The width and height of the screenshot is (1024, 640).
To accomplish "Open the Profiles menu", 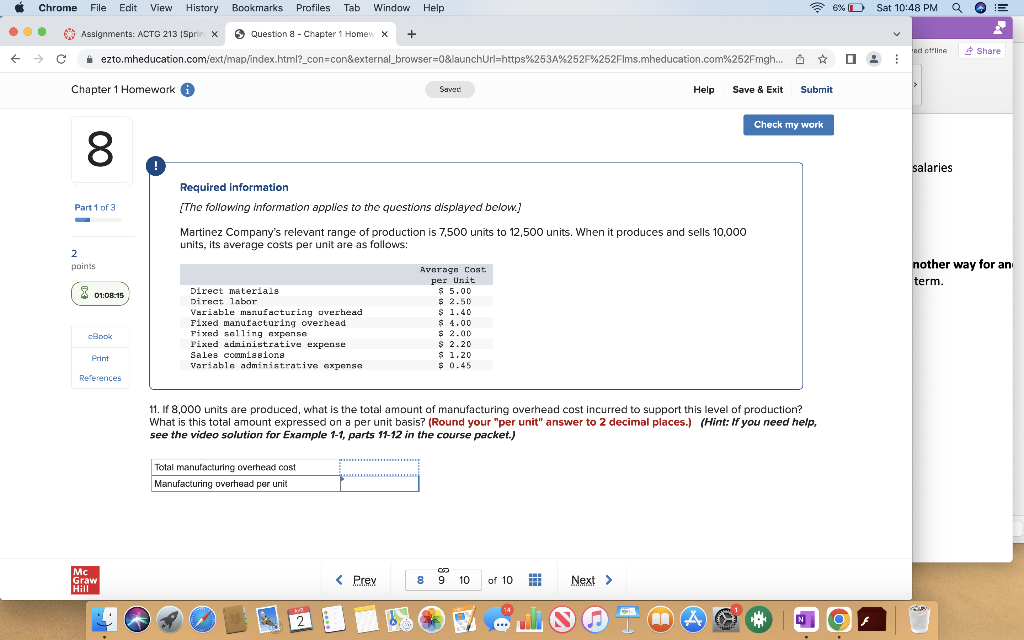I will coord(313,8).
